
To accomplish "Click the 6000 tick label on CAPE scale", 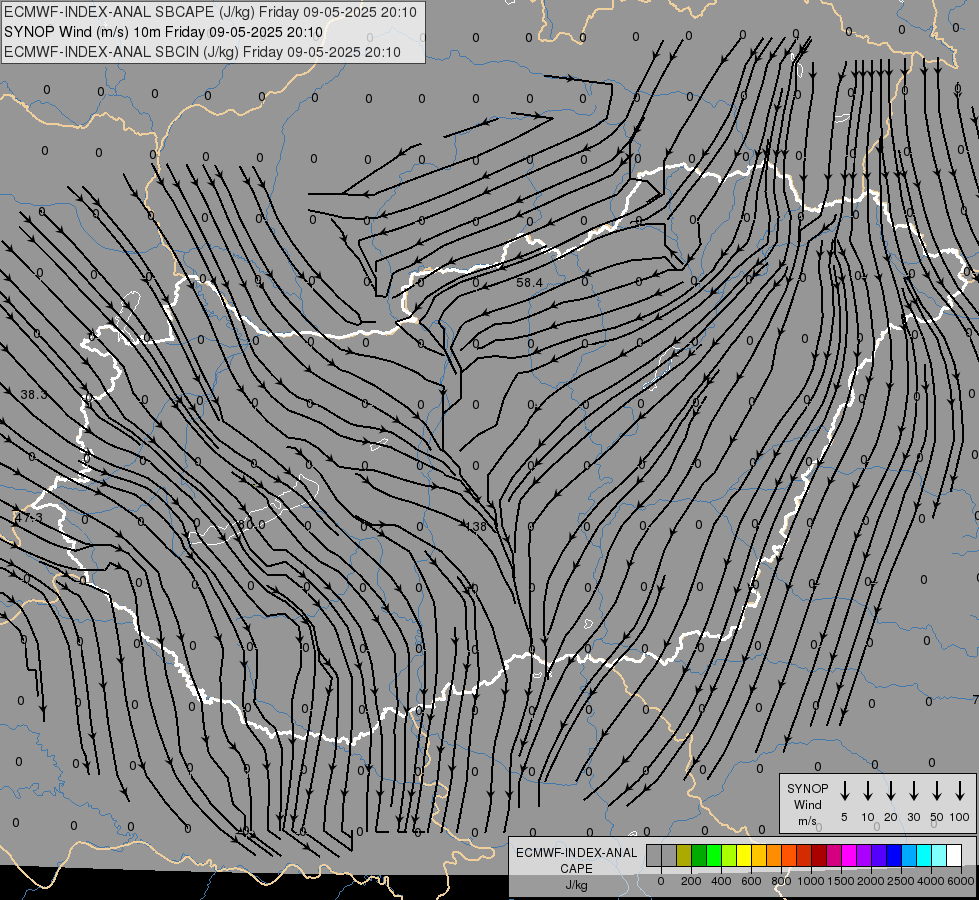I will click(x=961, y=881).
